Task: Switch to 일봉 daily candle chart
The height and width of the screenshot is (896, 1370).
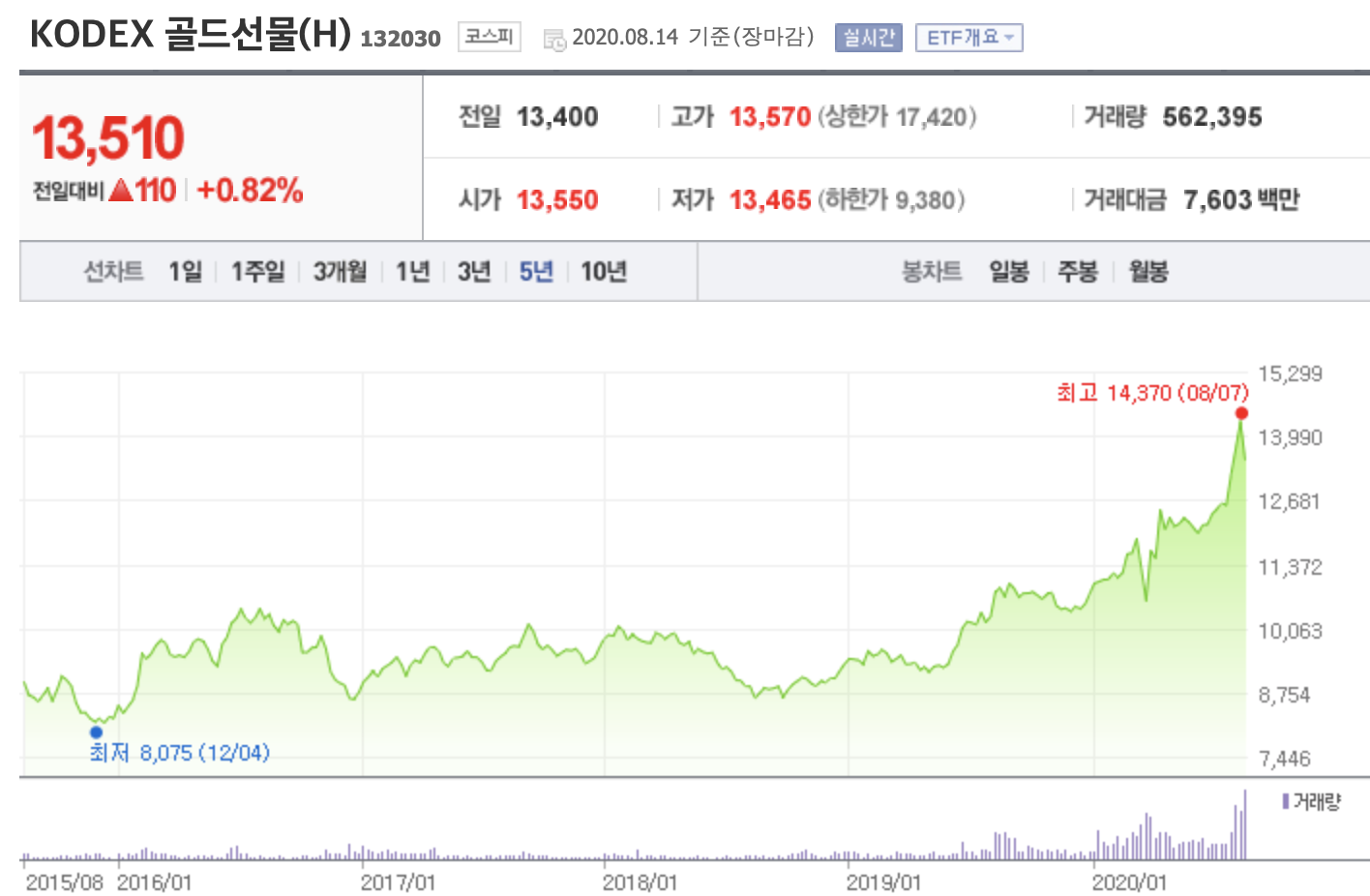Action: click(x=1009, y=271)
